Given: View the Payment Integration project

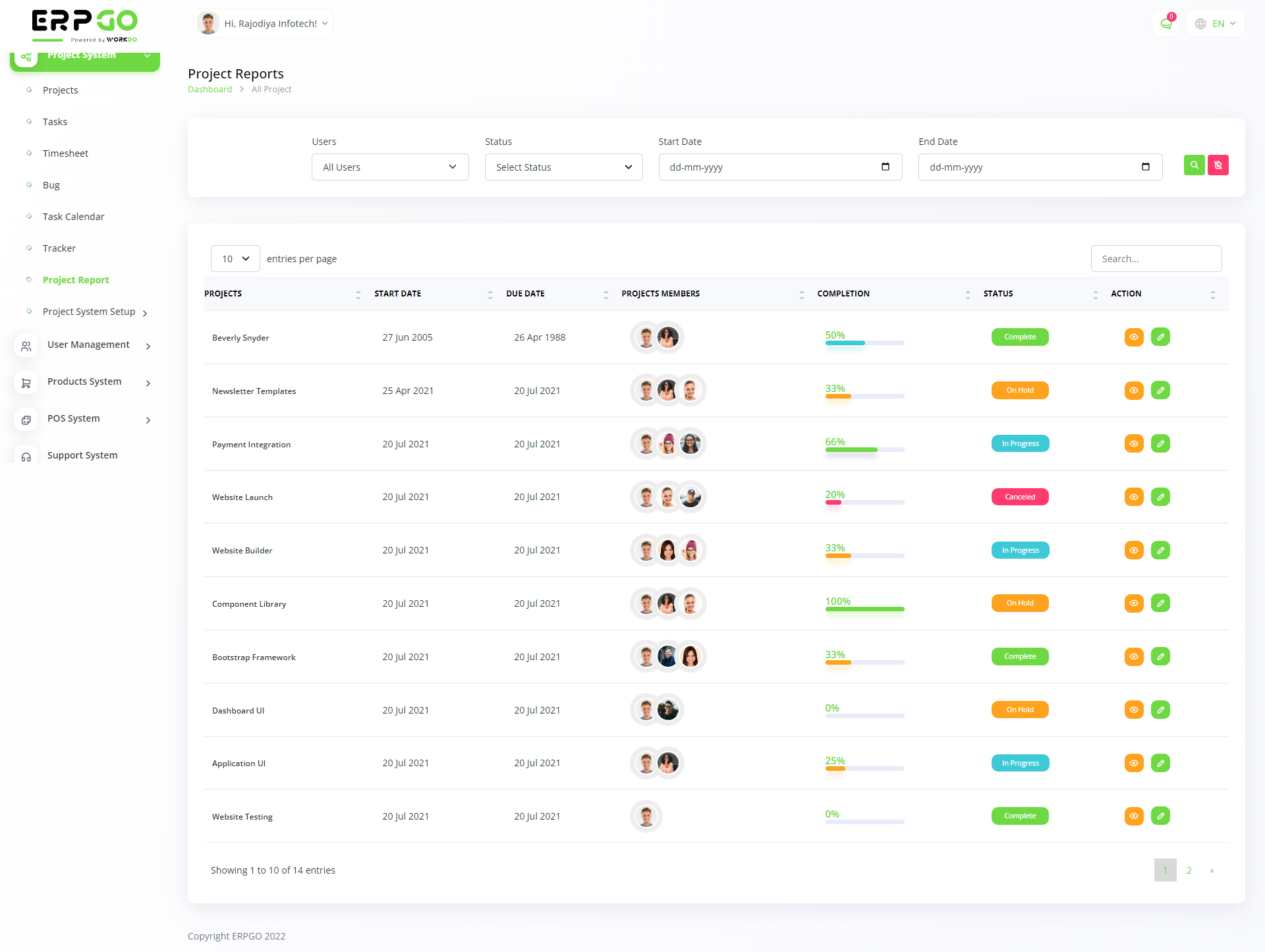Looking at the screenshot, I should (1134, 444).
